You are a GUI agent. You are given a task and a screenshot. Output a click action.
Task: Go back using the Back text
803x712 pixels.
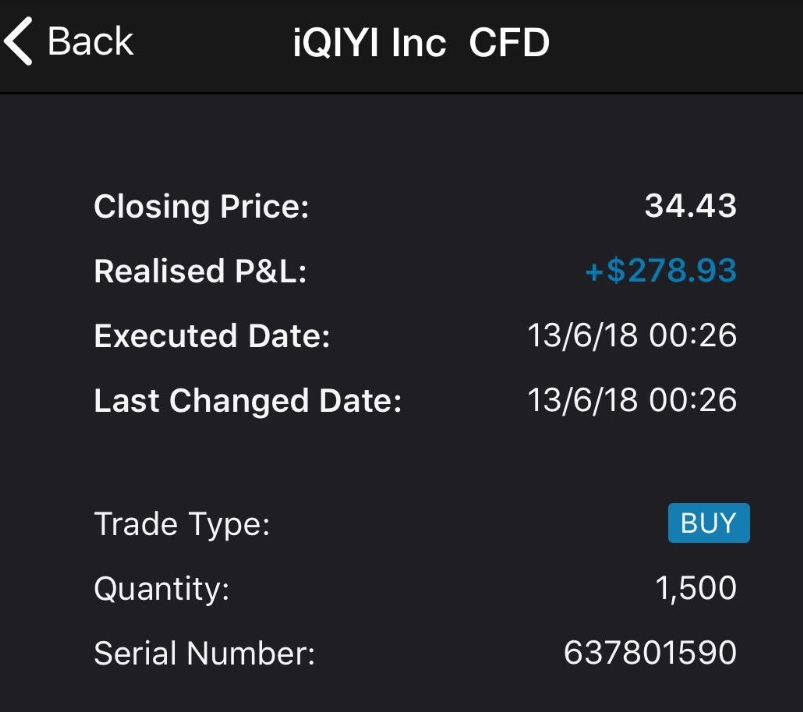90,42
